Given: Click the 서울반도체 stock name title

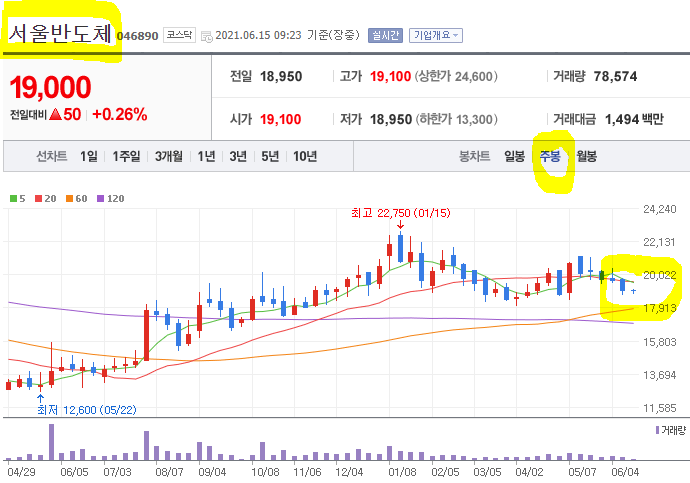Looking at the screenshot, I should [60, 34].
